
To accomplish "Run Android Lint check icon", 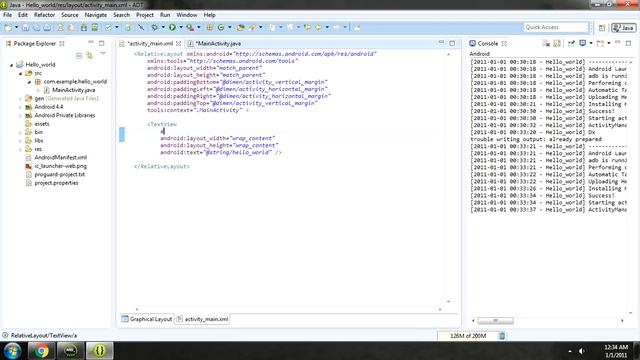I will pyautogui.click(x=108, y=27).
